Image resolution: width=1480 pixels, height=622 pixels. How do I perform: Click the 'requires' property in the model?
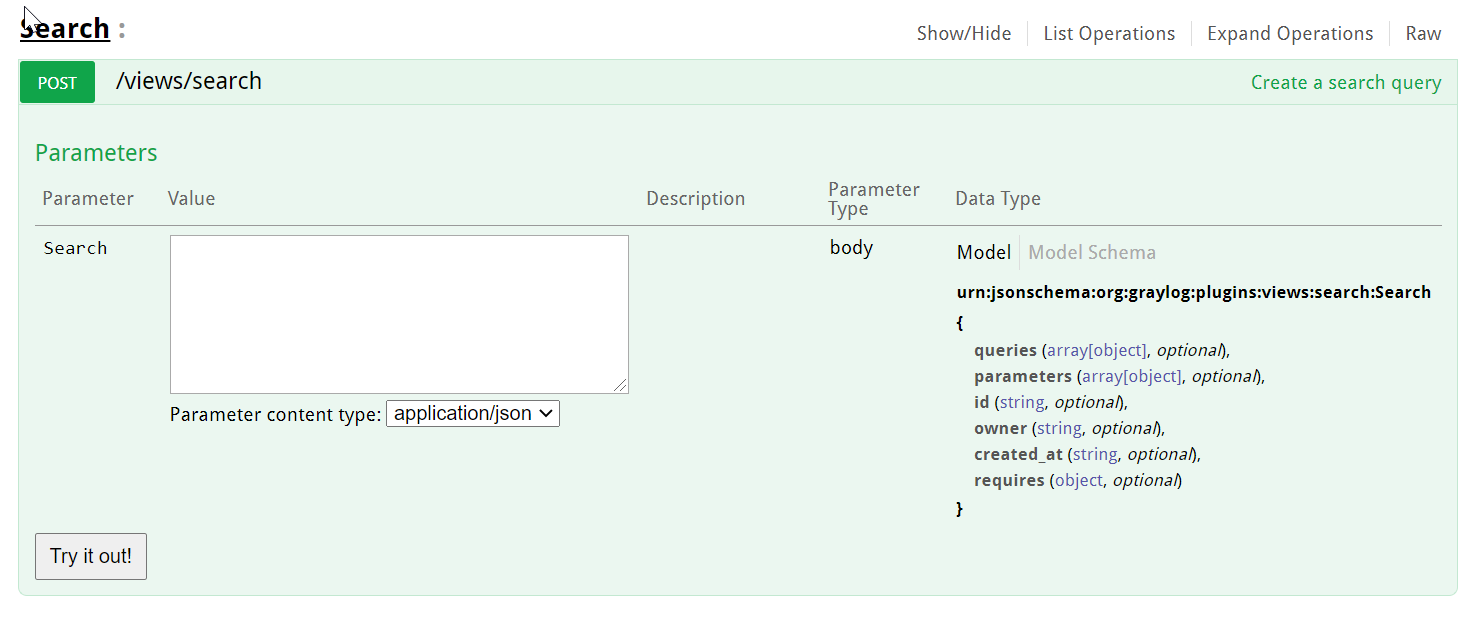(x=1008, y=481)
